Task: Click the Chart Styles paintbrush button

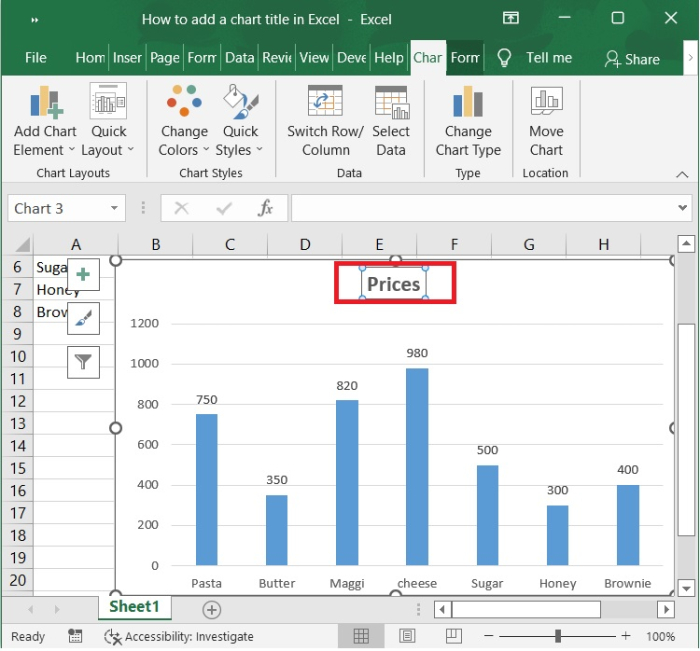Action: pos(84,318)
